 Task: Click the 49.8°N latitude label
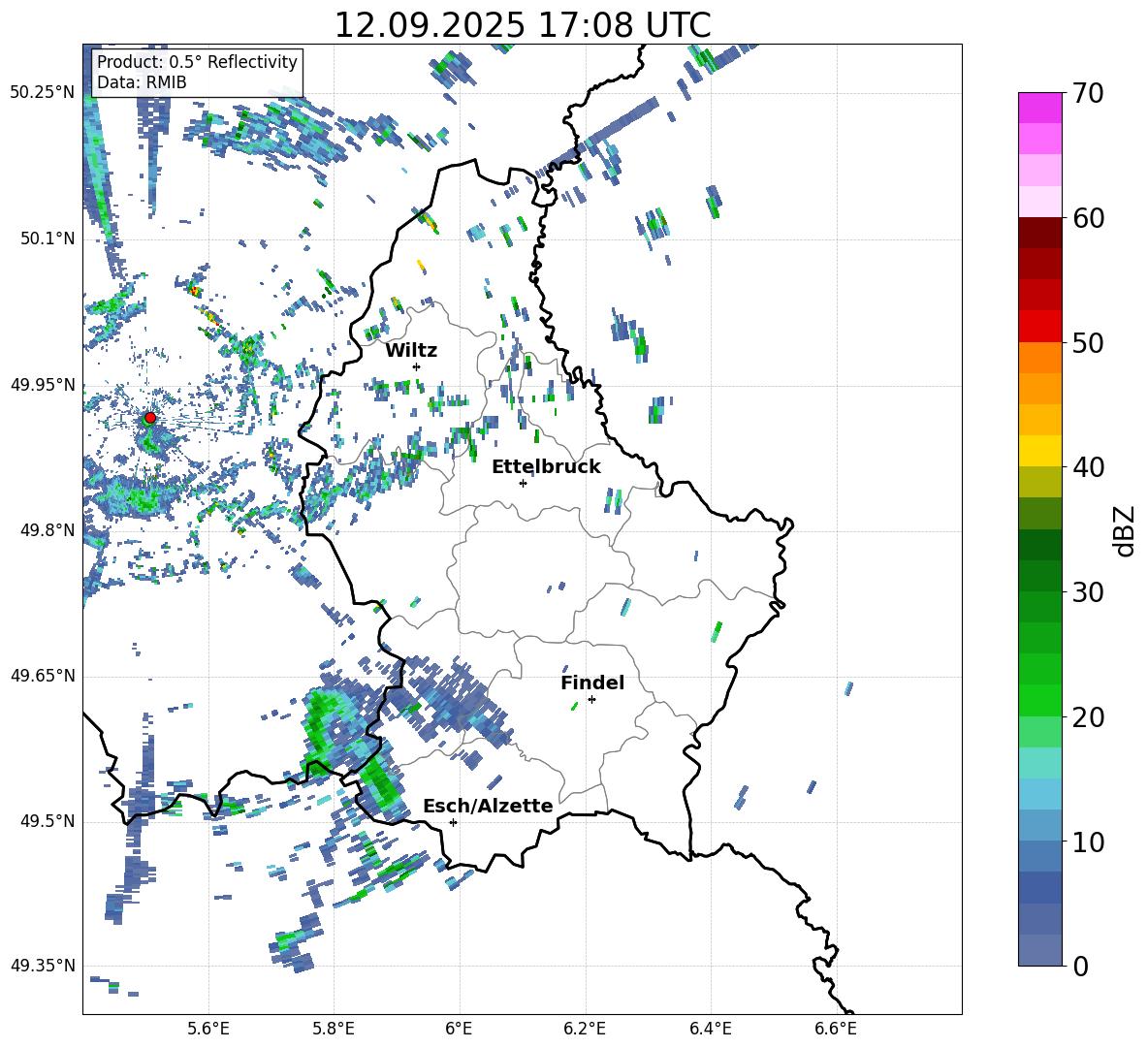(x=48, y=530)
